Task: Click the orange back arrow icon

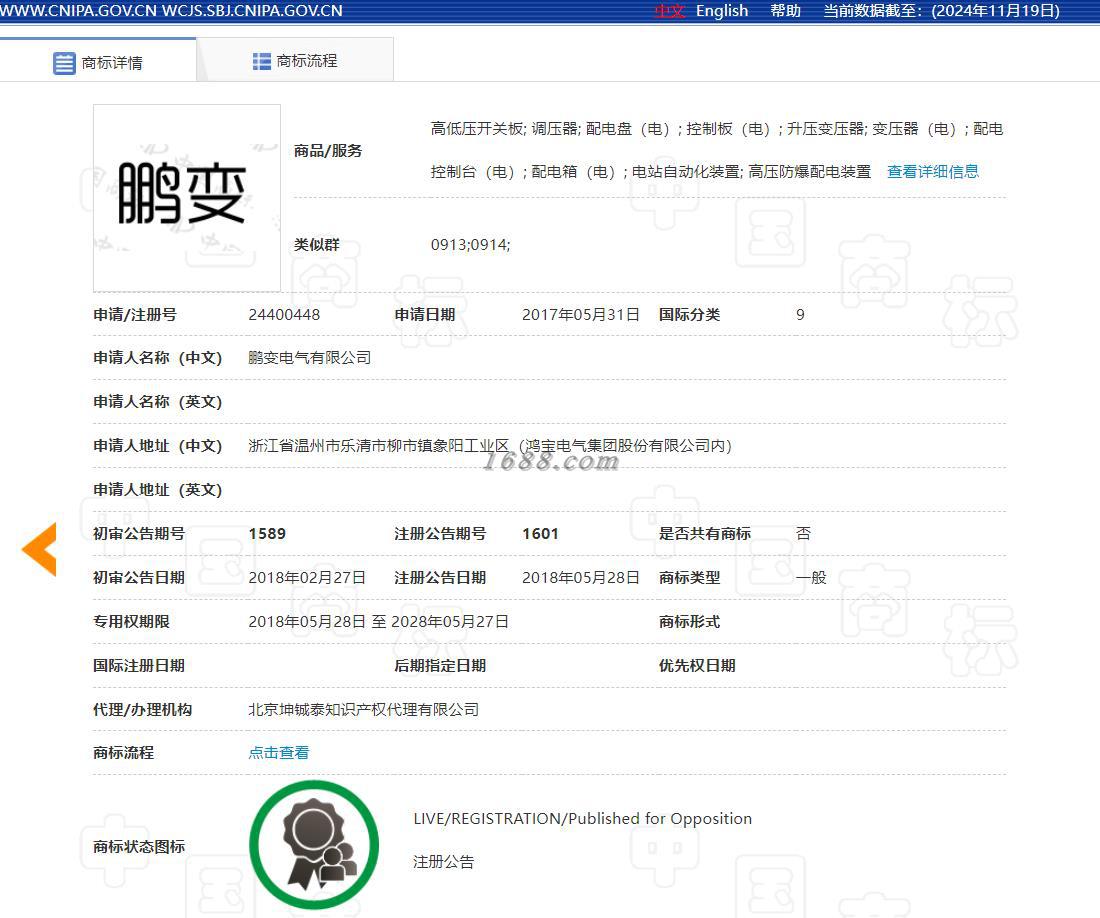Action: [39, 549]
